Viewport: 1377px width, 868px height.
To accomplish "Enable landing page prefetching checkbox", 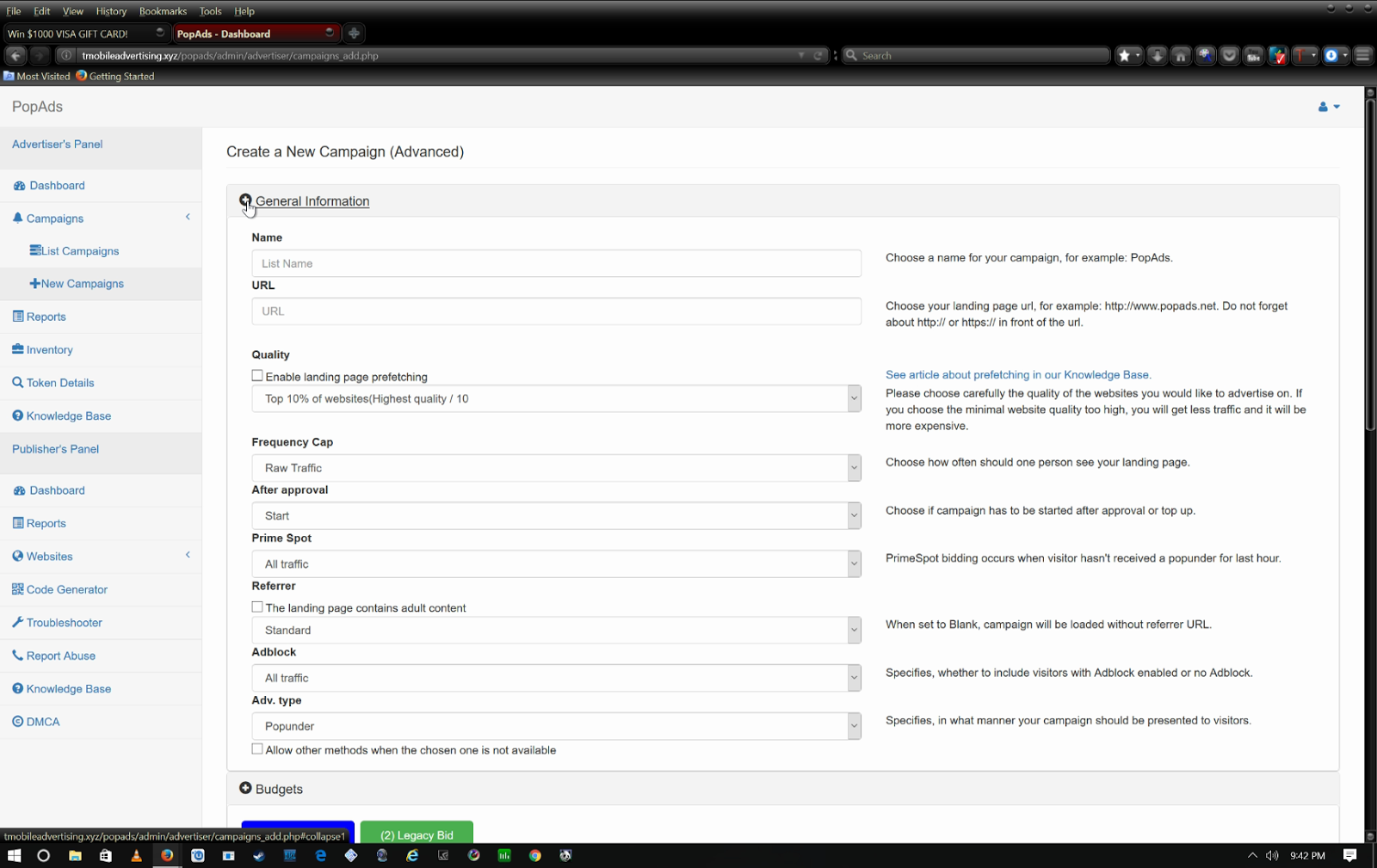I will click(257, 376).
